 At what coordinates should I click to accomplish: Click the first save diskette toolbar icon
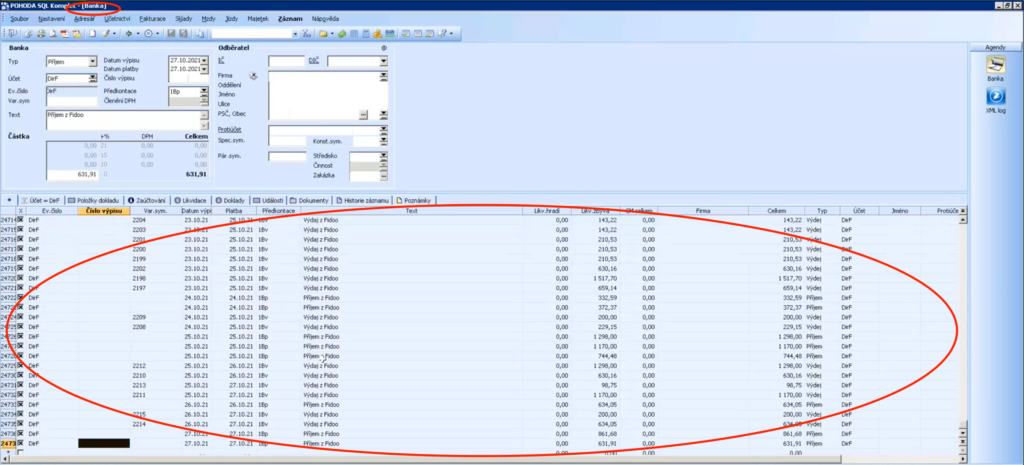pyautogui.click(x=171, y=33)
